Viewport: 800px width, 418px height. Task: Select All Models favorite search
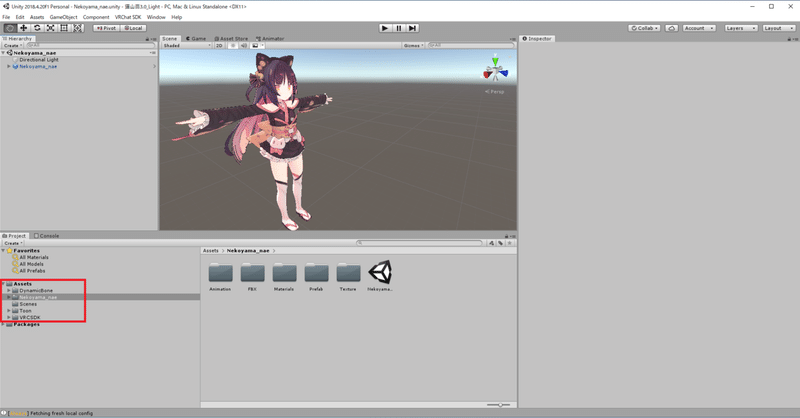pos(31,264)
